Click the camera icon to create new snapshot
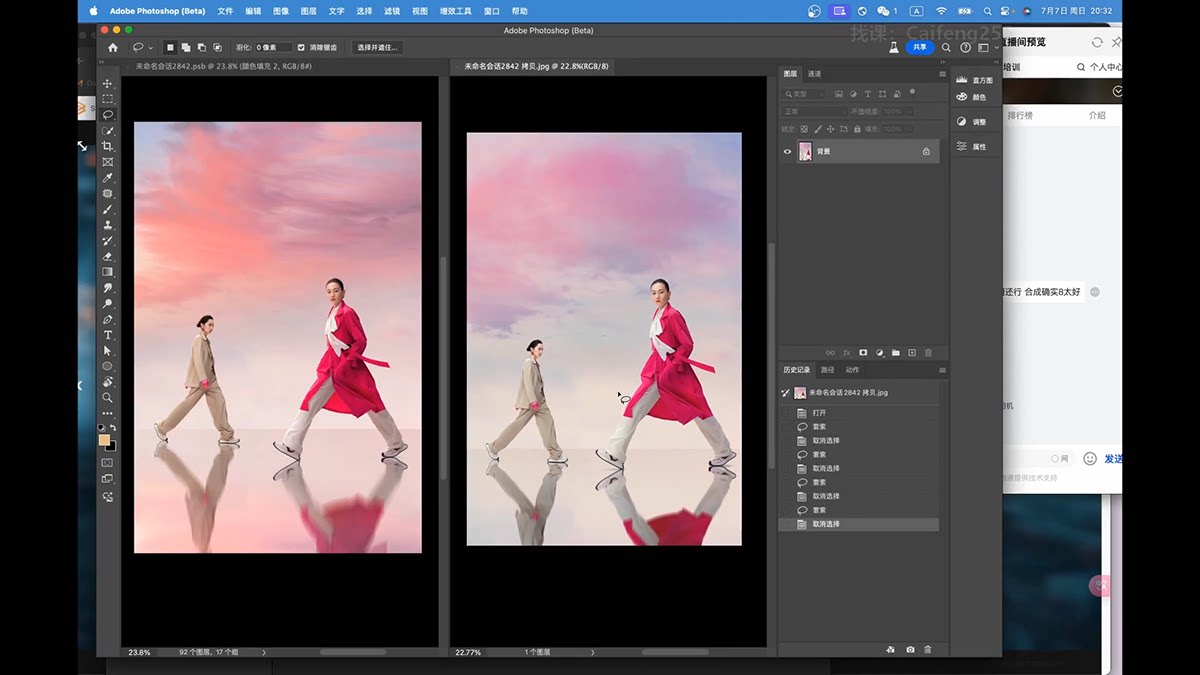The image size is (1200, 675). [910, 650]
